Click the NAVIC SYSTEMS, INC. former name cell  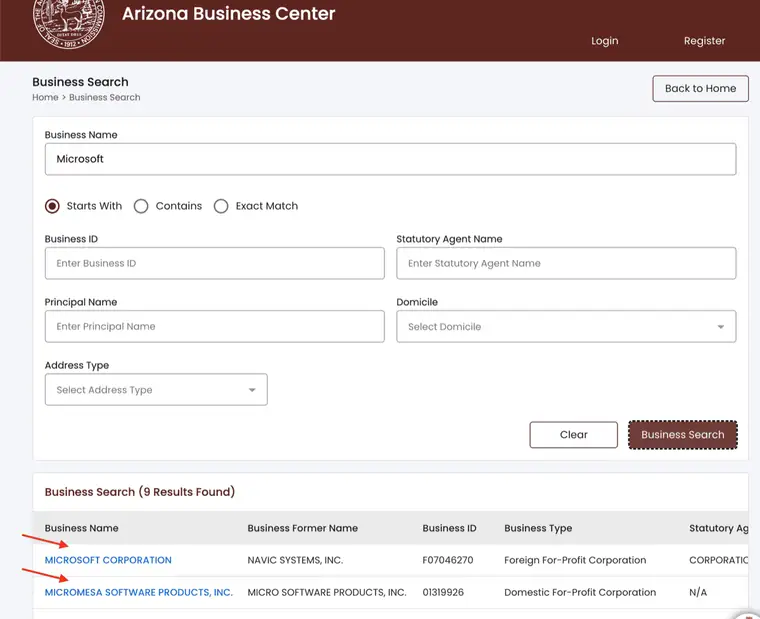(295, 560)
